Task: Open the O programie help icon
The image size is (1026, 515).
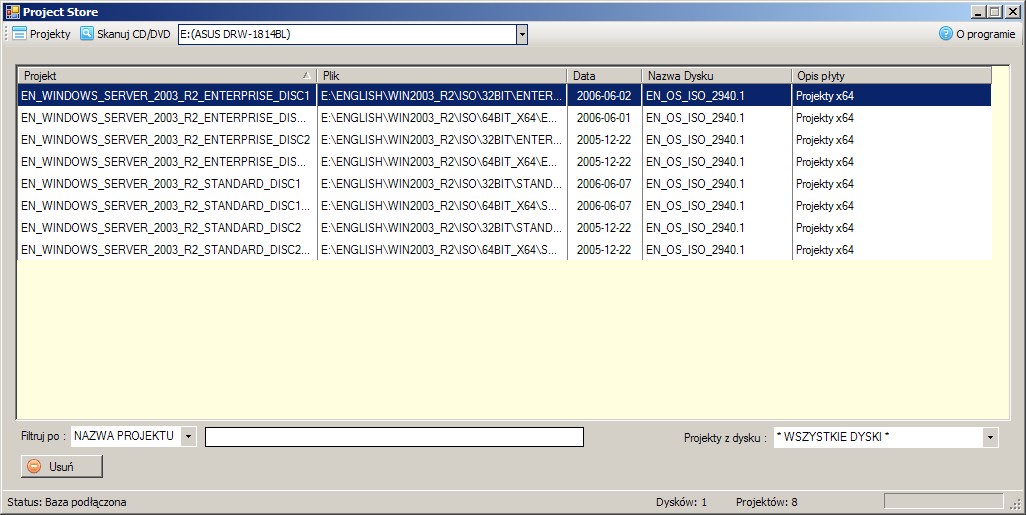Action: click(x=946, y=33)
